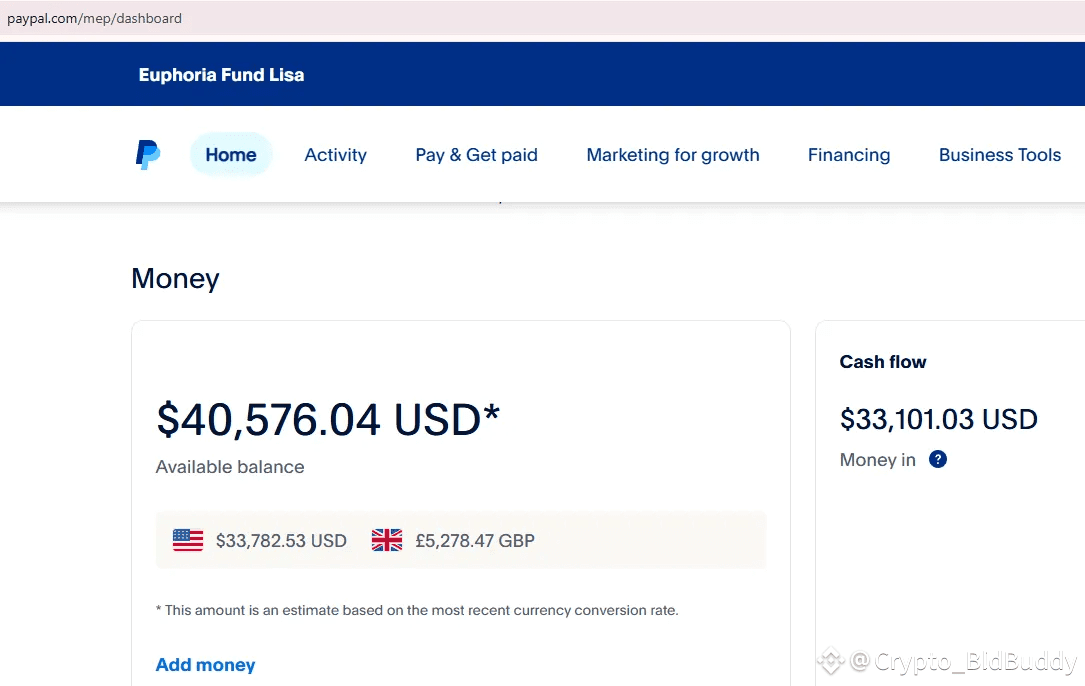Viewport: 1085px width, 686px height.
Task: Click the Euphoria Fund Lisa account name
Action: click(x=221, y=75)
